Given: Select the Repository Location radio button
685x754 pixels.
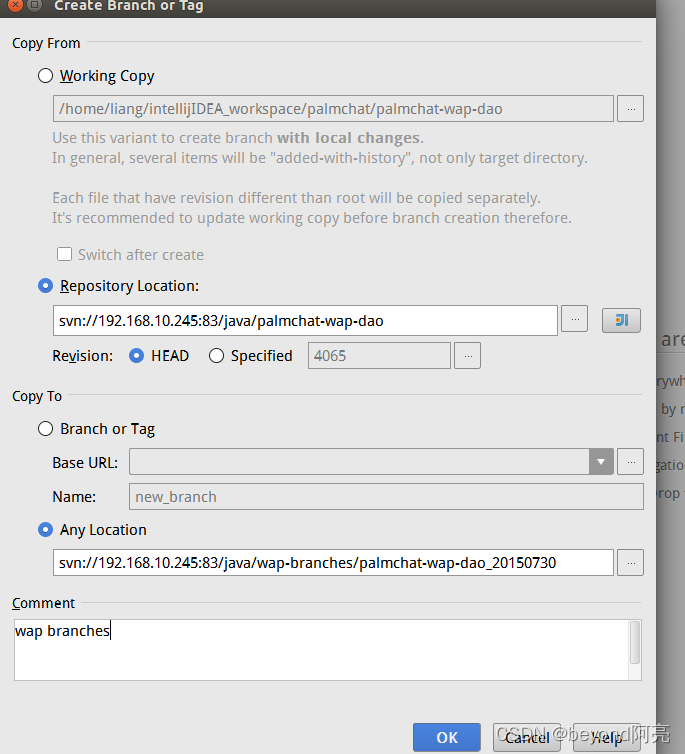Looking at the screenshot, I should coord(45,286).
